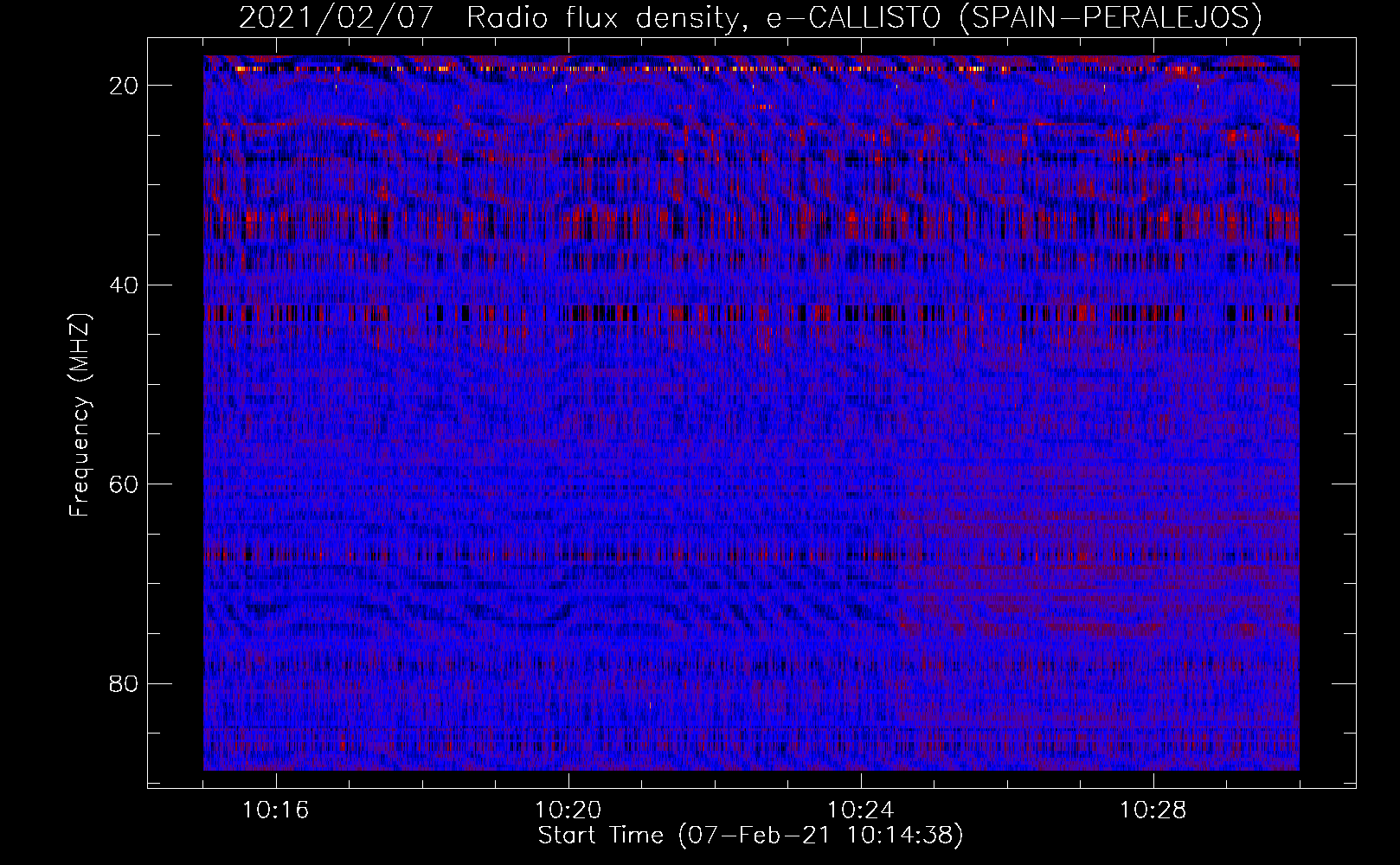Click the 'Start Time (07-Feb-21 10:14:38)' axis label
Screen dimensions: 1400x865
[751, 836]
